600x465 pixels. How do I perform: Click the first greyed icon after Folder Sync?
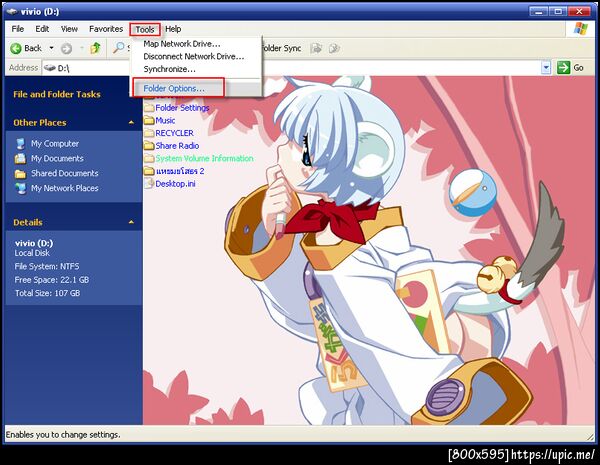coord(316,49)
